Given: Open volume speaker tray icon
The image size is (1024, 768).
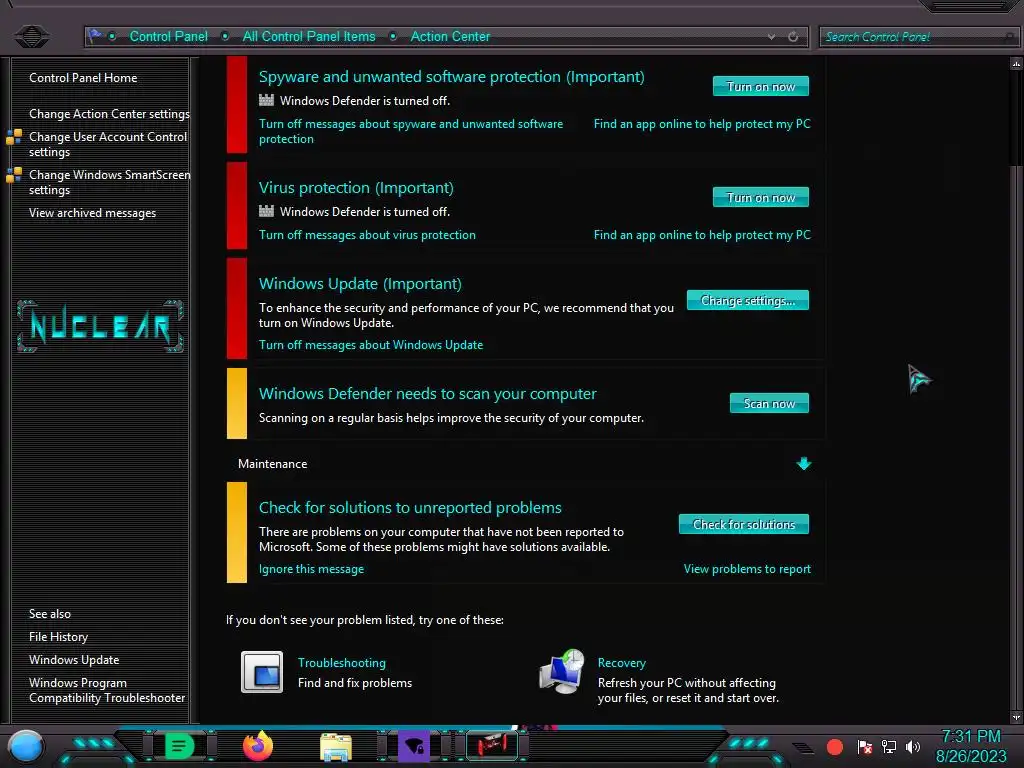Looking at the screenshot, I should pos(912,747).
